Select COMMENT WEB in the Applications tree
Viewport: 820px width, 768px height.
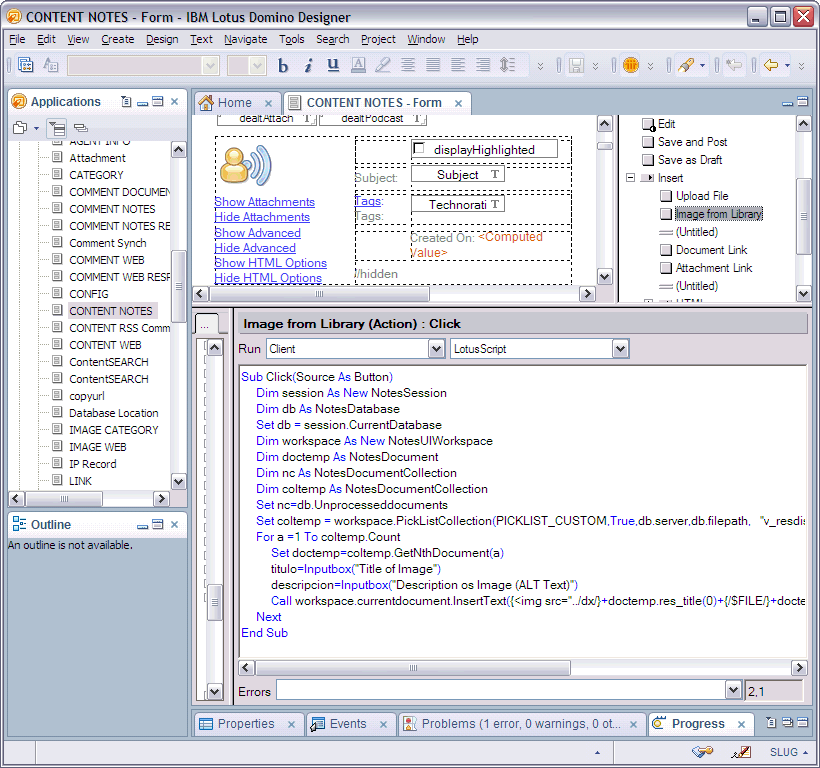coord(107,260)
